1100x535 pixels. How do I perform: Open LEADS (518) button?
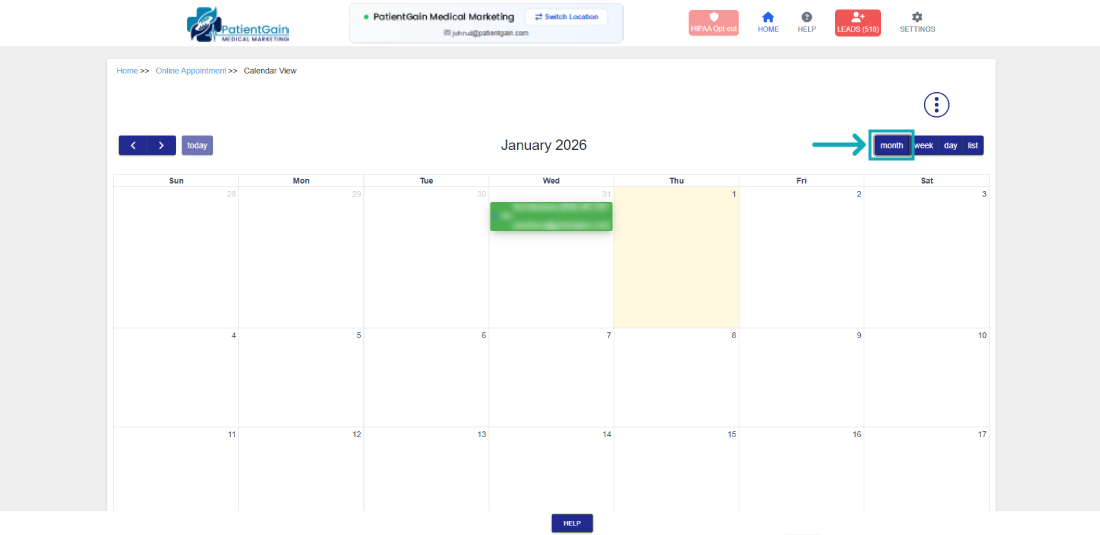857,23
